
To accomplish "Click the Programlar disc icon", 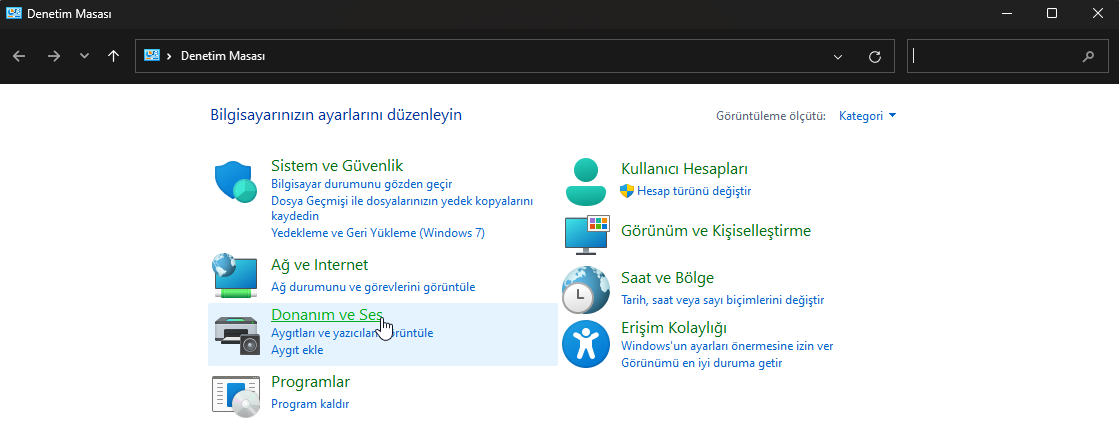I will pos(236,396).
